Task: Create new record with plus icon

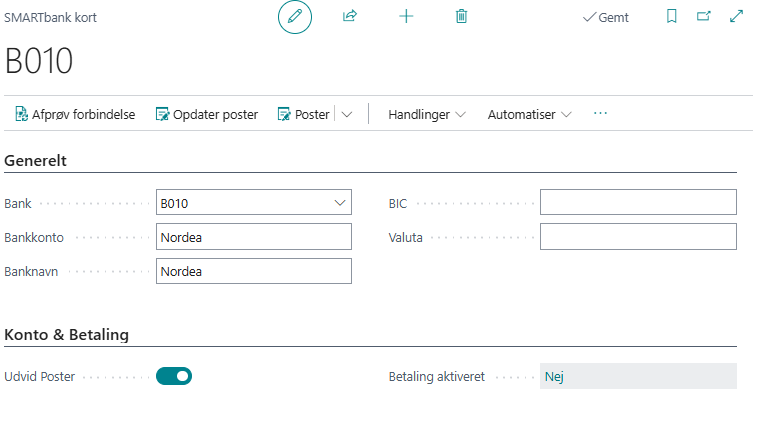Action: click(x=406, y=17)
